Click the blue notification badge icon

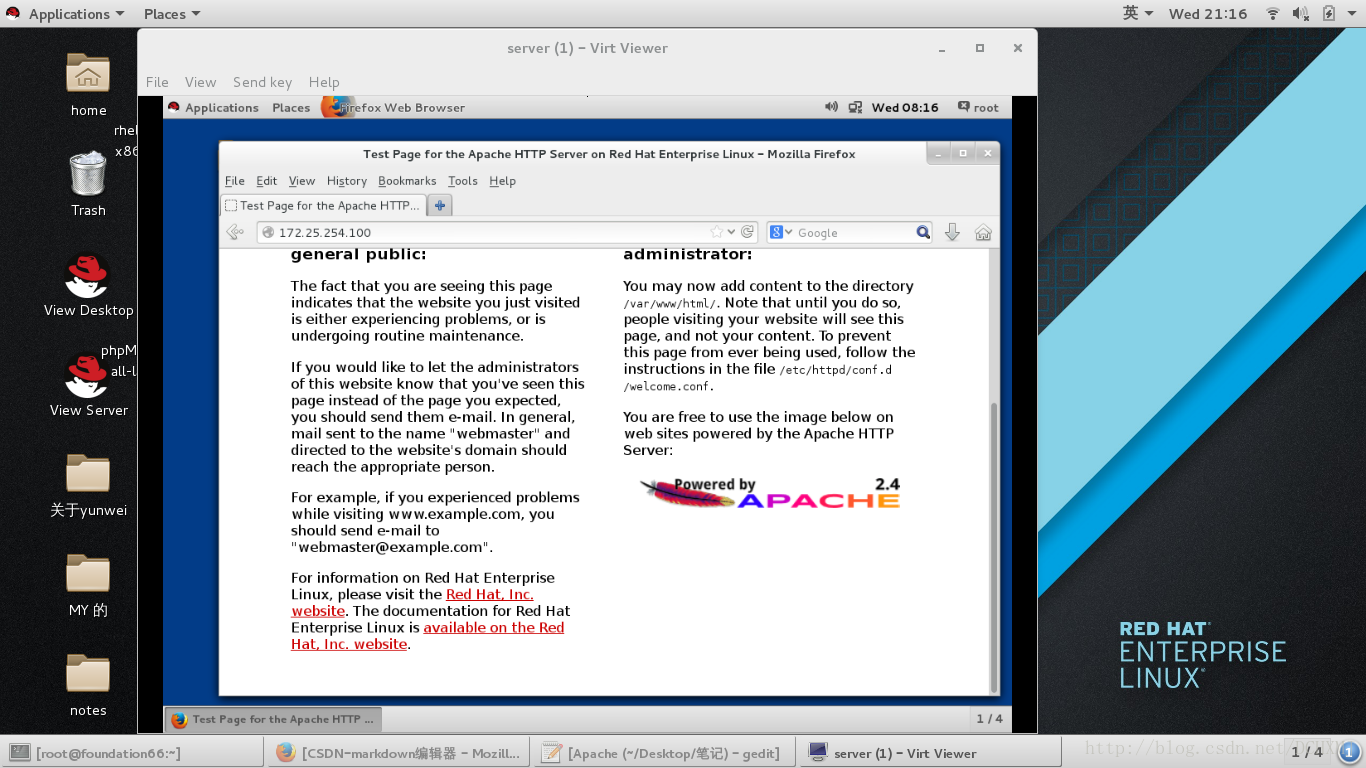(1349, 752)
